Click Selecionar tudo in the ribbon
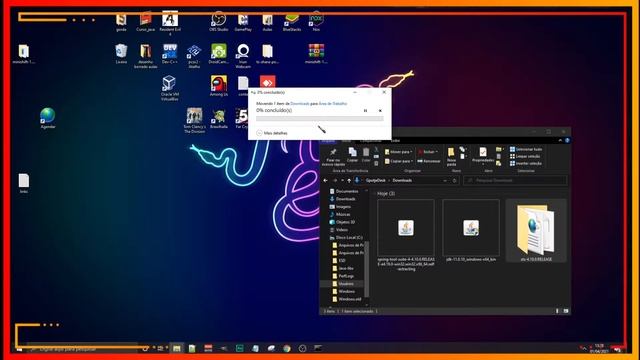The height and width of the screenshot is (360, 640). (x=526, y=149)
